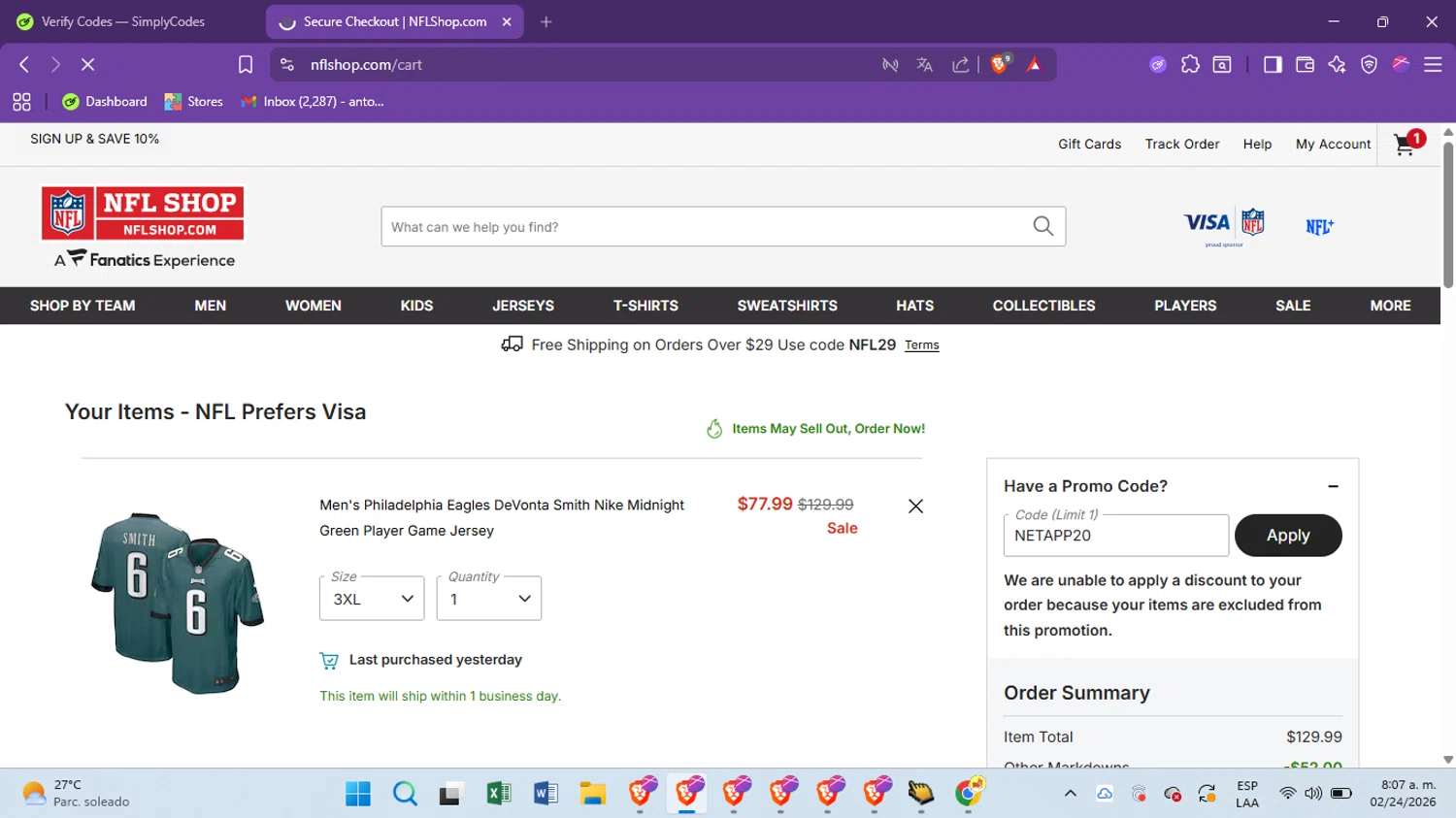1456x818 pixels.
Task: Click the Stores bookmark
Action: [x=194, y=101]
